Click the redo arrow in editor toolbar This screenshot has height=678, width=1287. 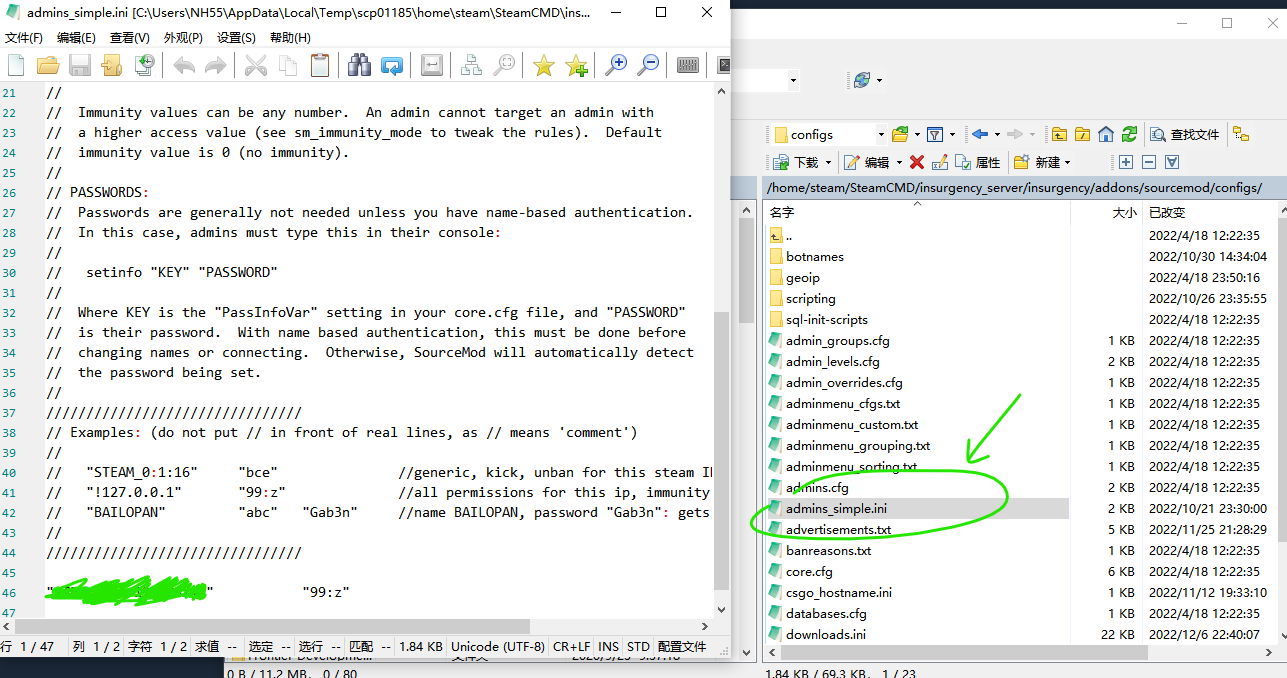[x=215, y=66]
